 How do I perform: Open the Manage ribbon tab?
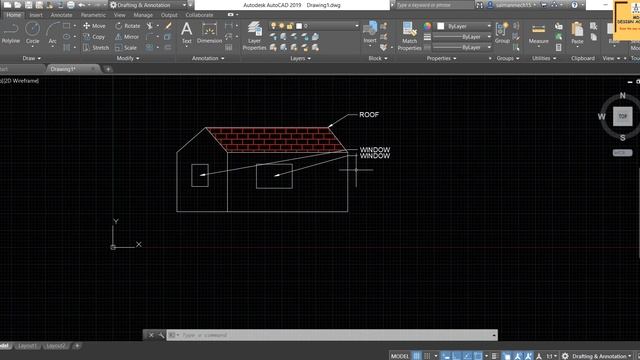click(x=143, y=15)
